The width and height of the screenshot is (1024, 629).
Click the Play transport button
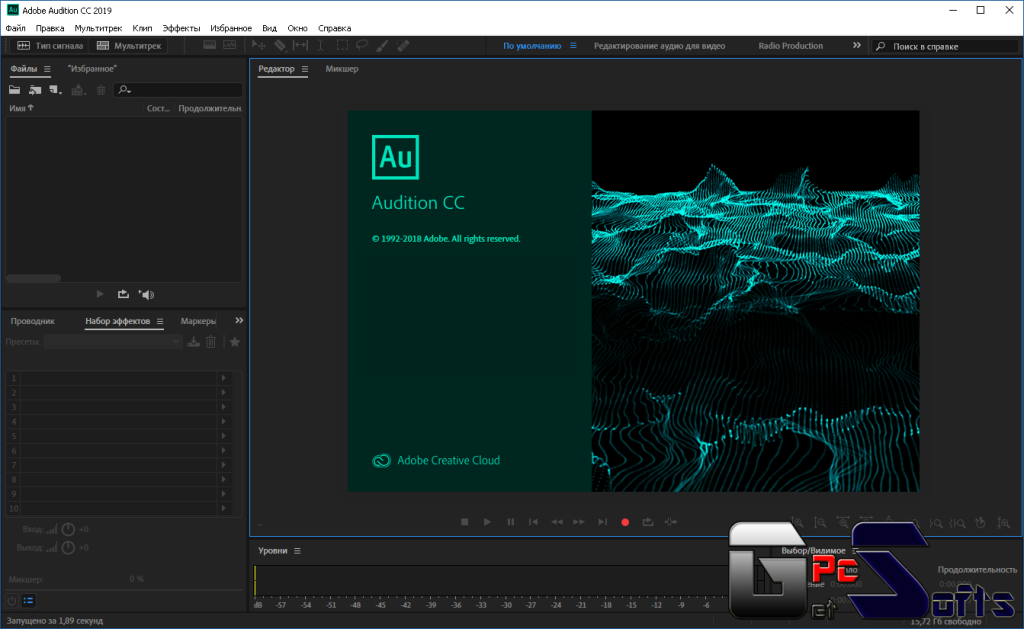coord(487,522)
